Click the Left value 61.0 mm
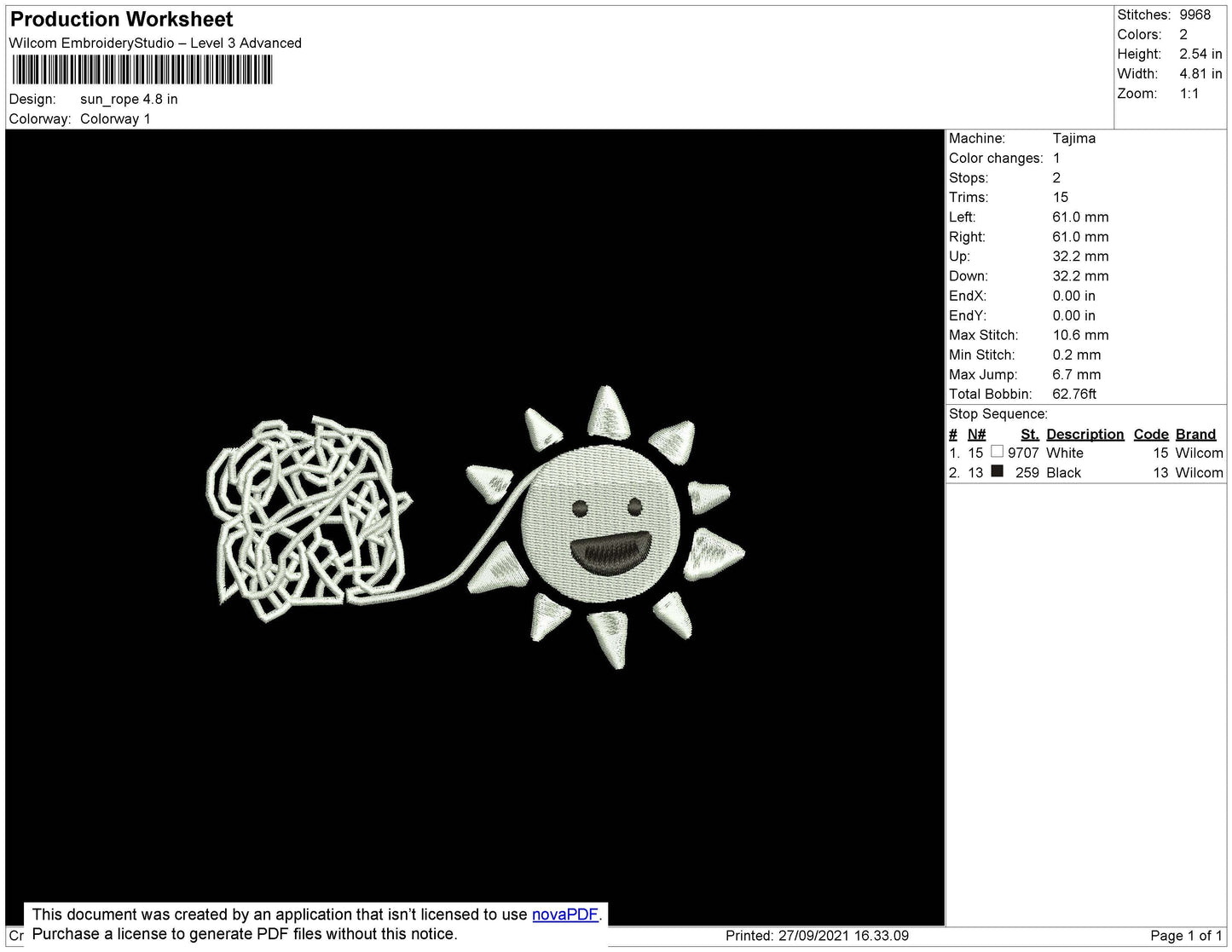Image resolution: width=1232 pixels, height=952 pixels. 1080,217
